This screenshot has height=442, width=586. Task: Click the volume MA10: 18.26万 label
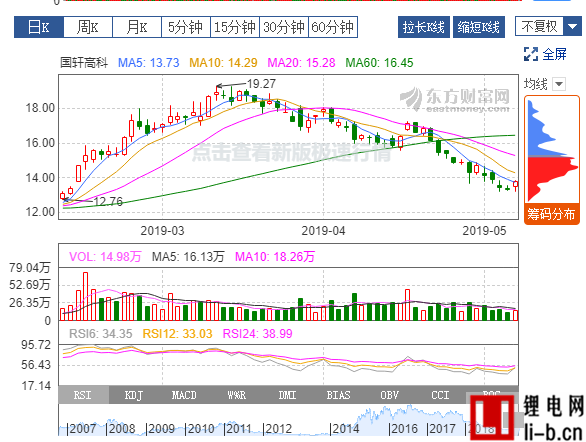pyautogui.click(x=275, y=257)
